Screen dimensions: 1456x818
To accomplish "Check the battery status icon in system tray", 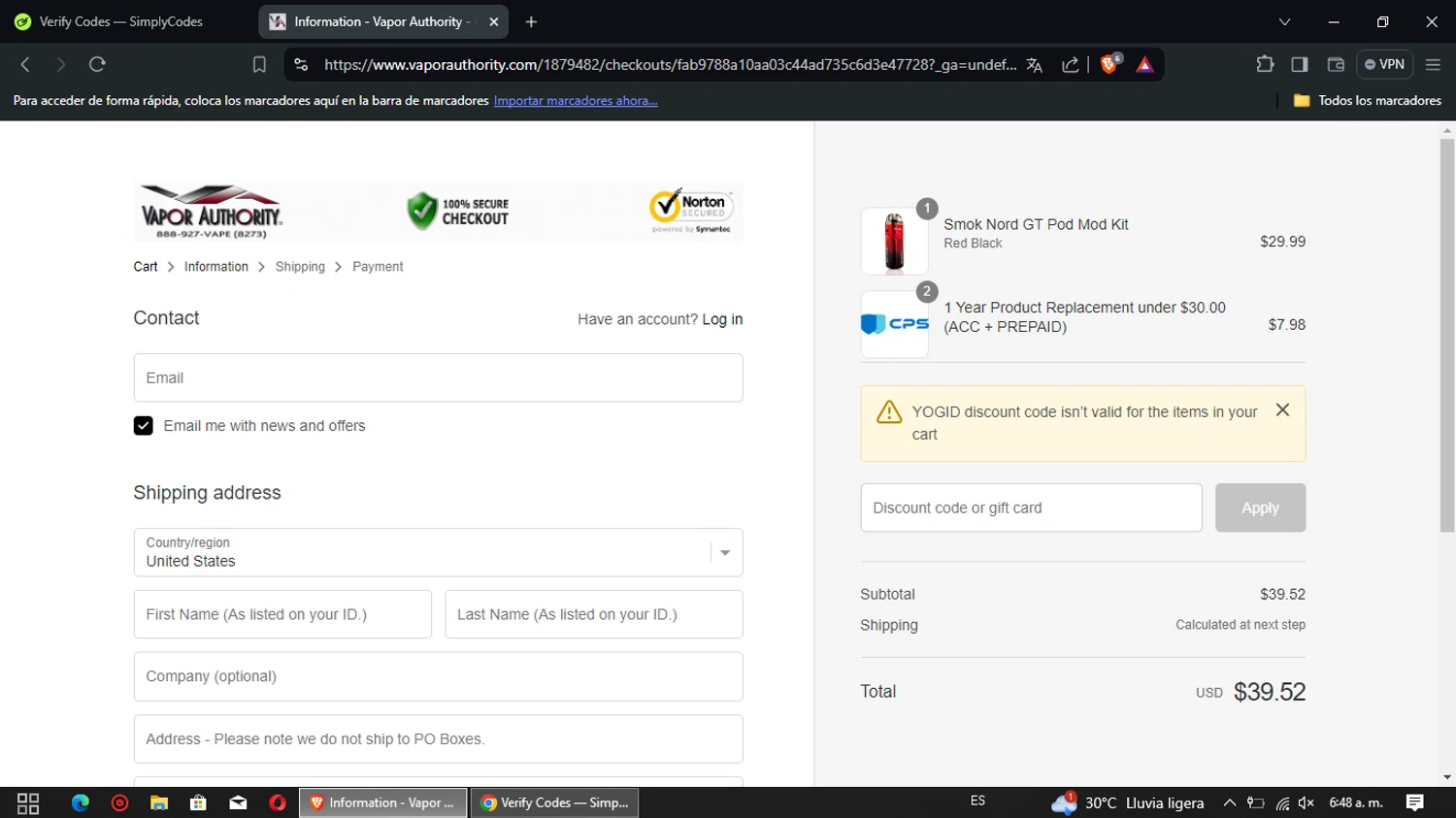I will click(x=1256, y=802).
